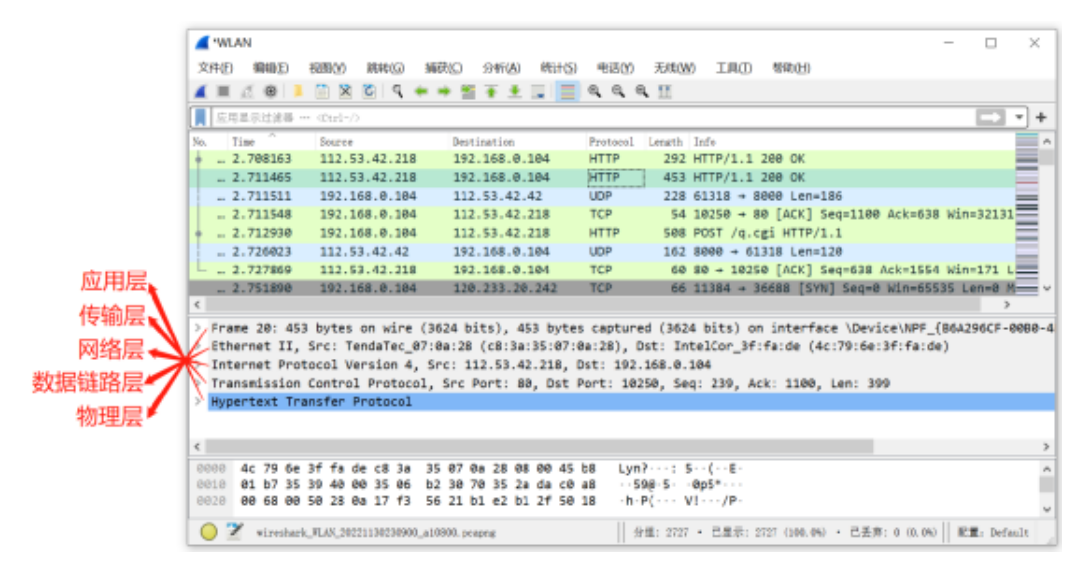
Task: Stop the running capture with the square icon
Action: tap(224, 91)
